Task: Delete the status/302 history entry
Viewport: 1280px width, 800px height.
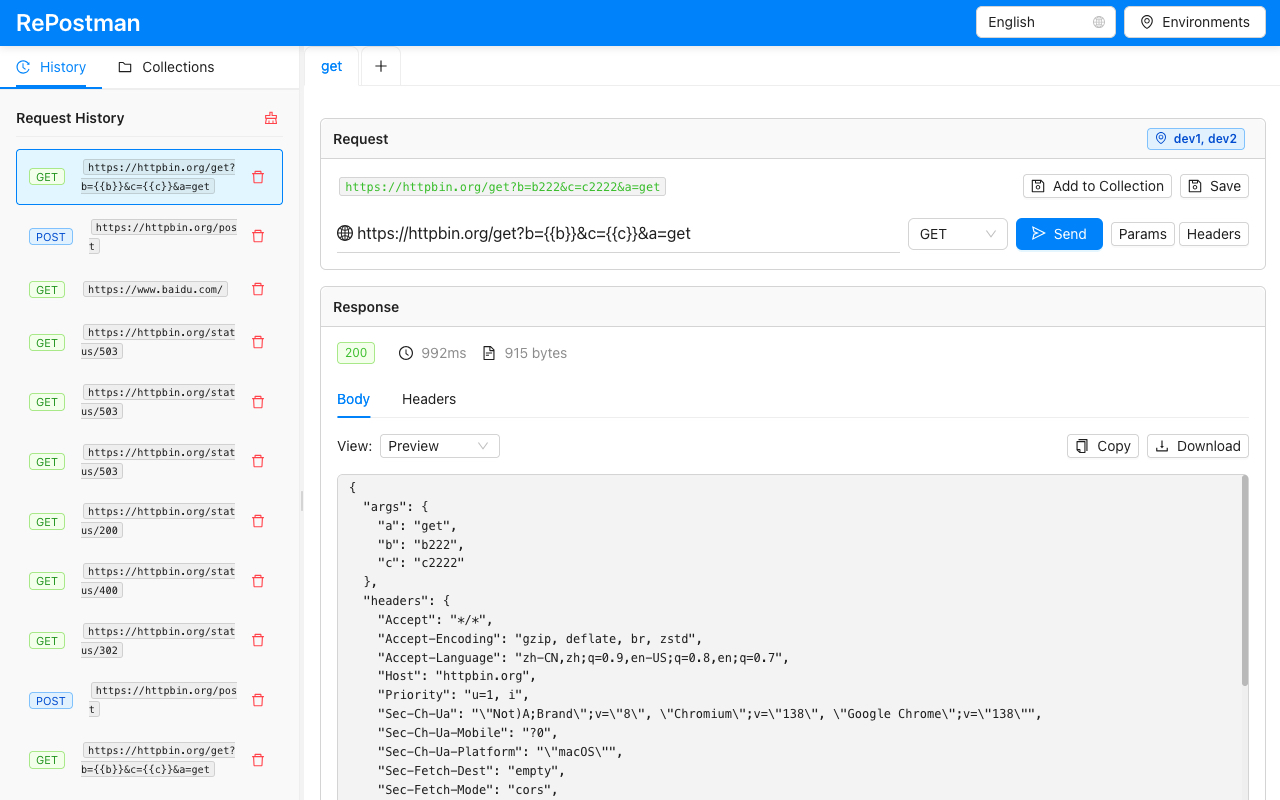Action: pyautogui.click(x=258, y=640)
